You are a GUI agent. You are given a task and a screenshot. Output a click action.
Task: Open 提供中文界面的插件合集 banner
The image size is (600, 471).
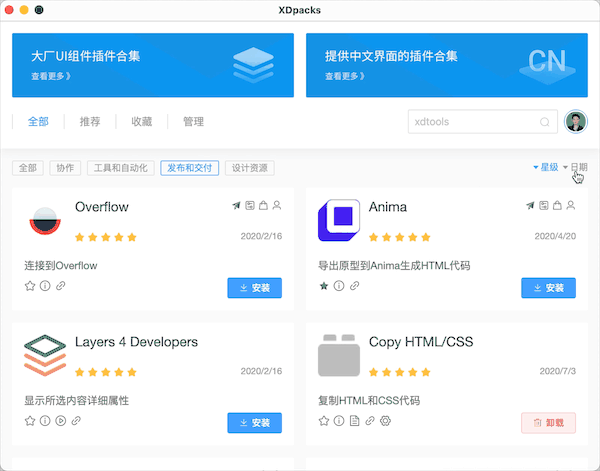[x=447, y=65]
